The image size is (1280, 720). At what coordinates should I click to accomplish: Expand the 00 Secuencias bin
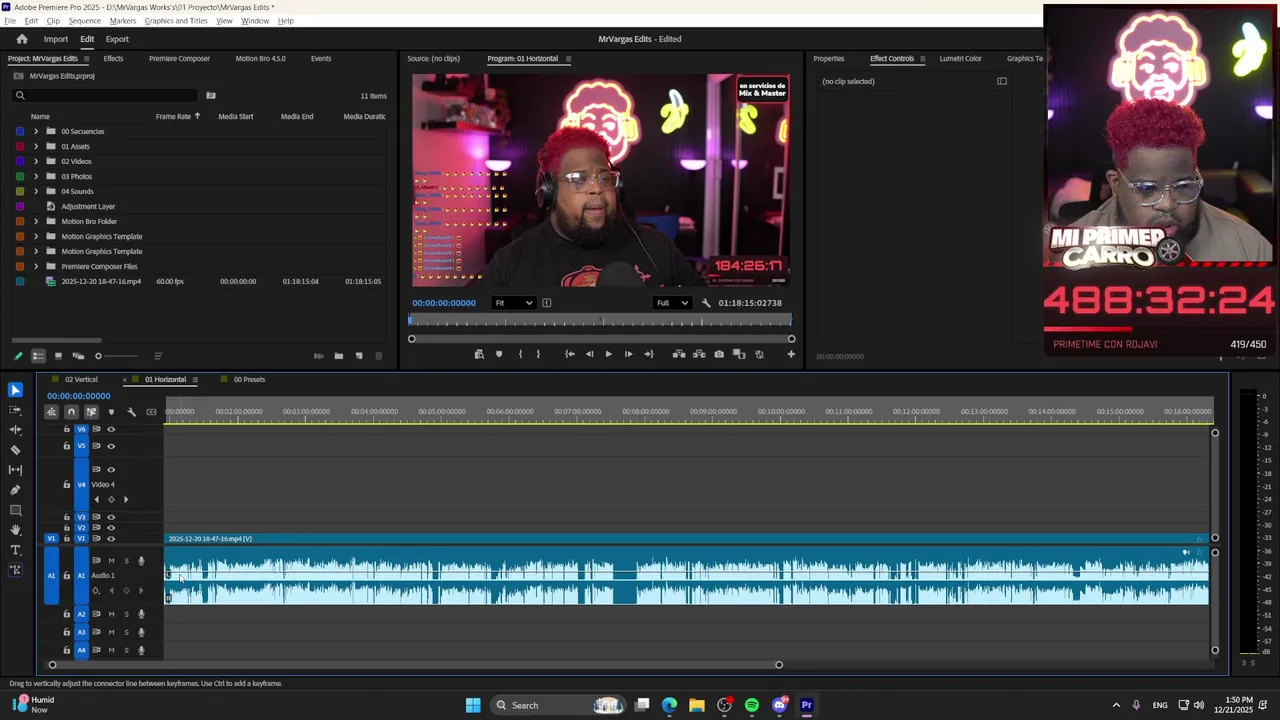pos(36,131)
